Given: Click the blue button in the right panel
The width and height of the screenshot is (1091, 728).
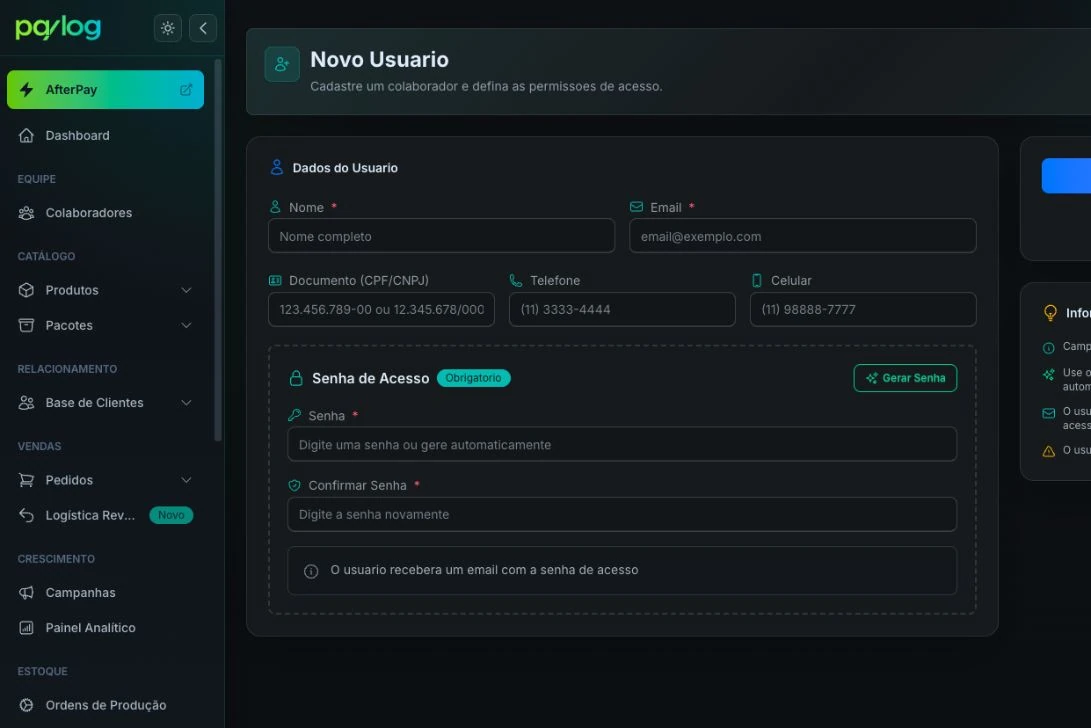Looking at the screenshot, I should (x=1066, y=175).
